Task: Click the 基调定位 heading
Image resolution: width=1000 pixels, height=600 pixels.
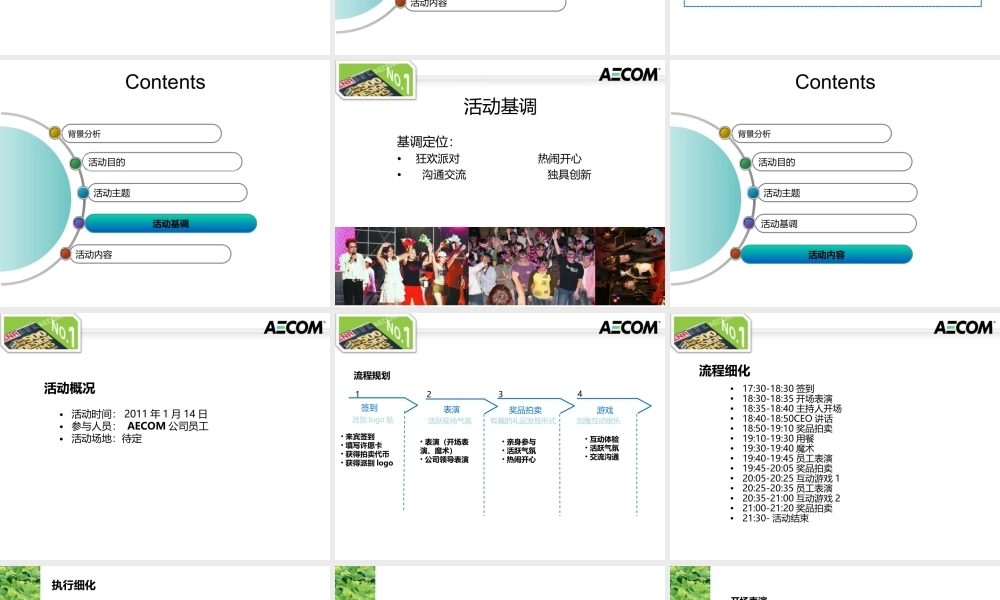Action: [424, 142]
